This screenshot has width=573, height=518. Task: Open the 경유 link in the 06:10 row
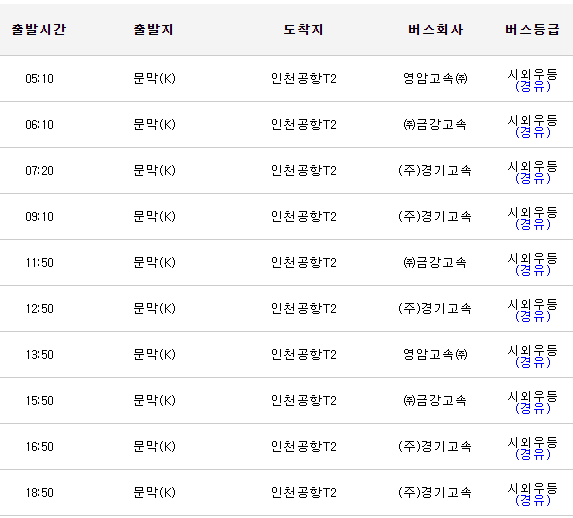[x=532, y=133]
